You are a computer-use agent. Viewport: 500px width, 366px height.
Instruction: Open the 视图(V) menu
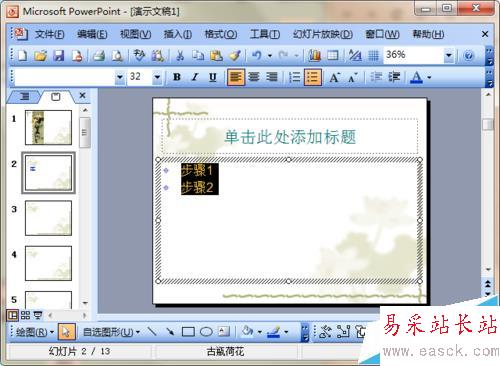coord(135,34)
